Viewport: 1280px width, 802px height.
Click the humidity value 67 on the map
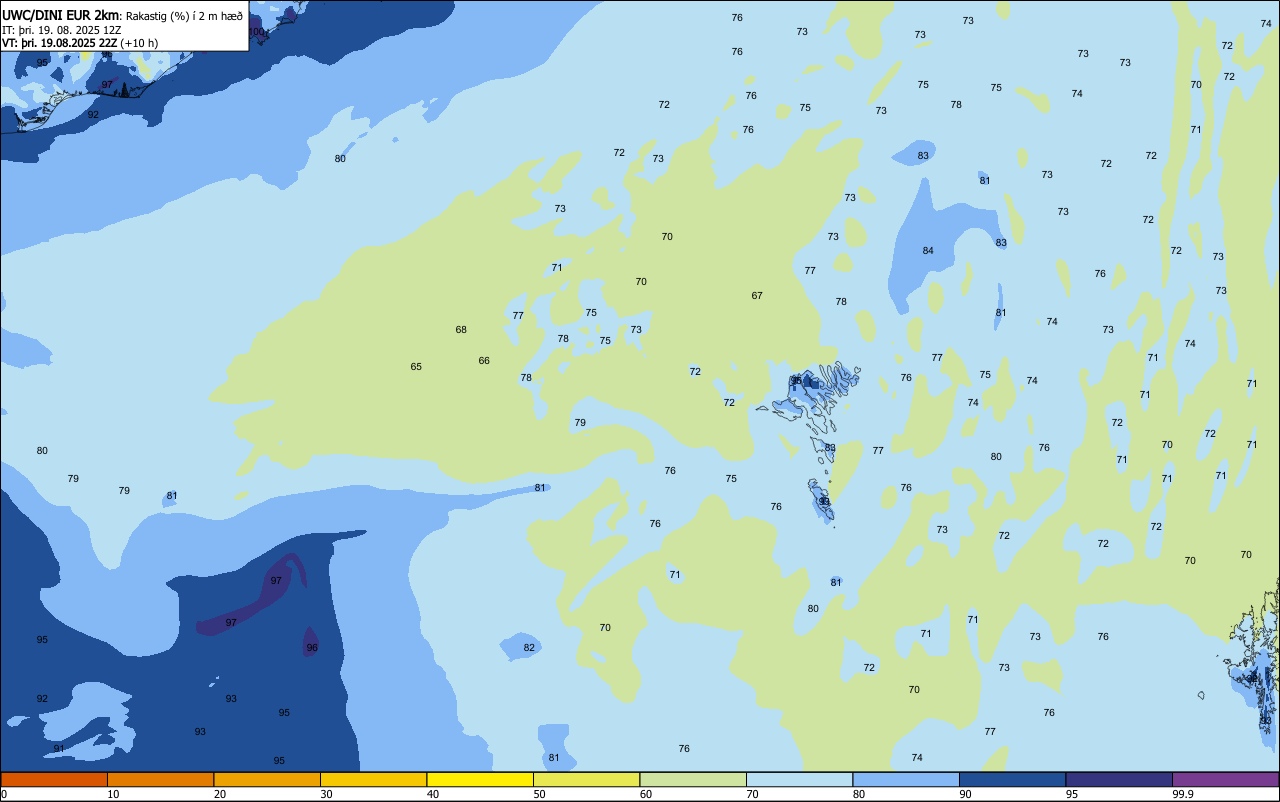pyautogui.click(x=757, y=296)
